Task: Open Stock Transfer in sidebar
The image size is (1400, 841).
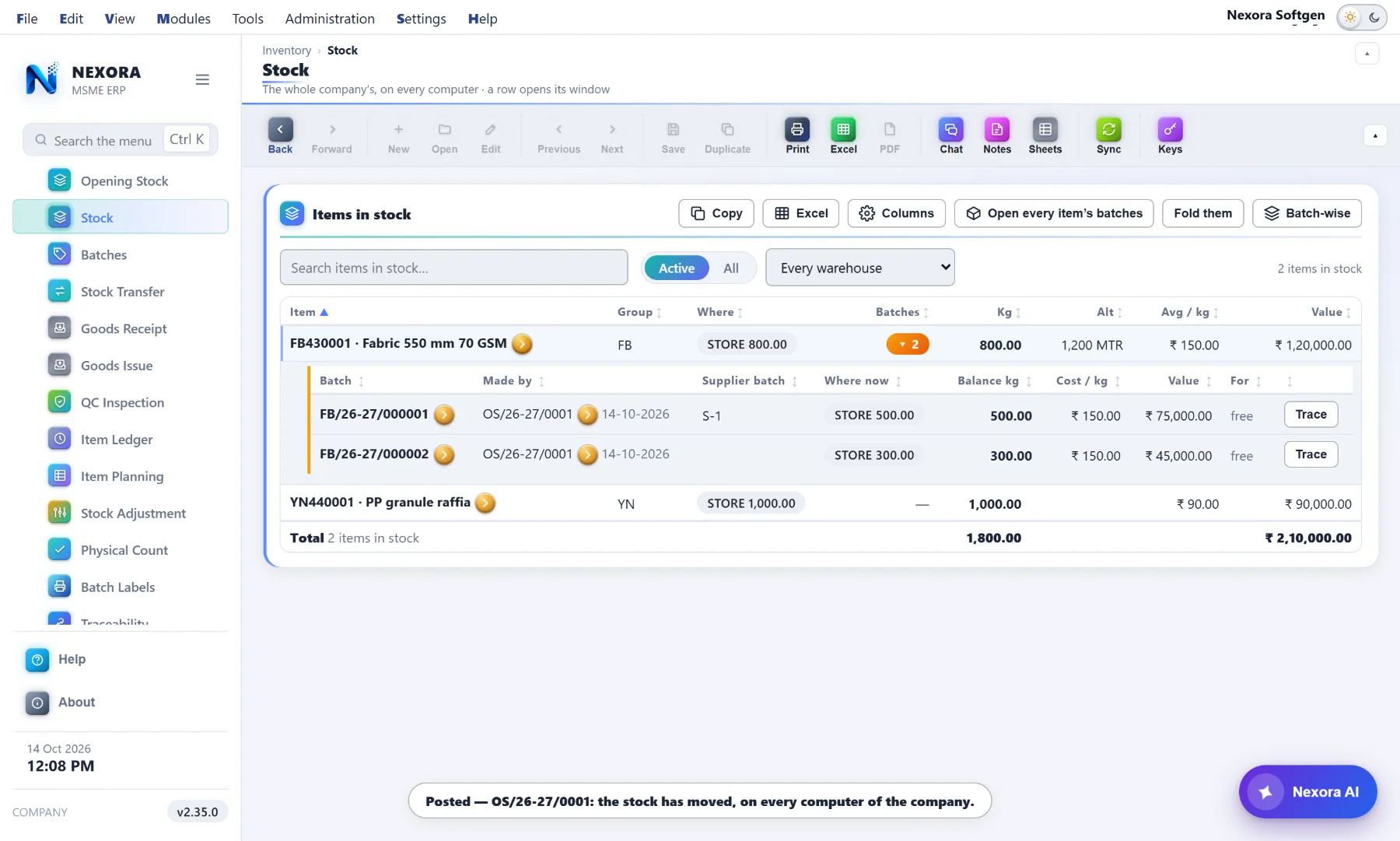Action: (x=121, y=292)
